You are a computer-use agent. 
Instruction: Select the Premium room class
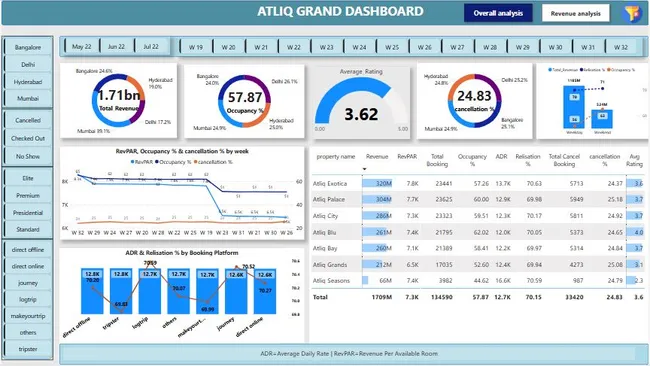point(28,195)
